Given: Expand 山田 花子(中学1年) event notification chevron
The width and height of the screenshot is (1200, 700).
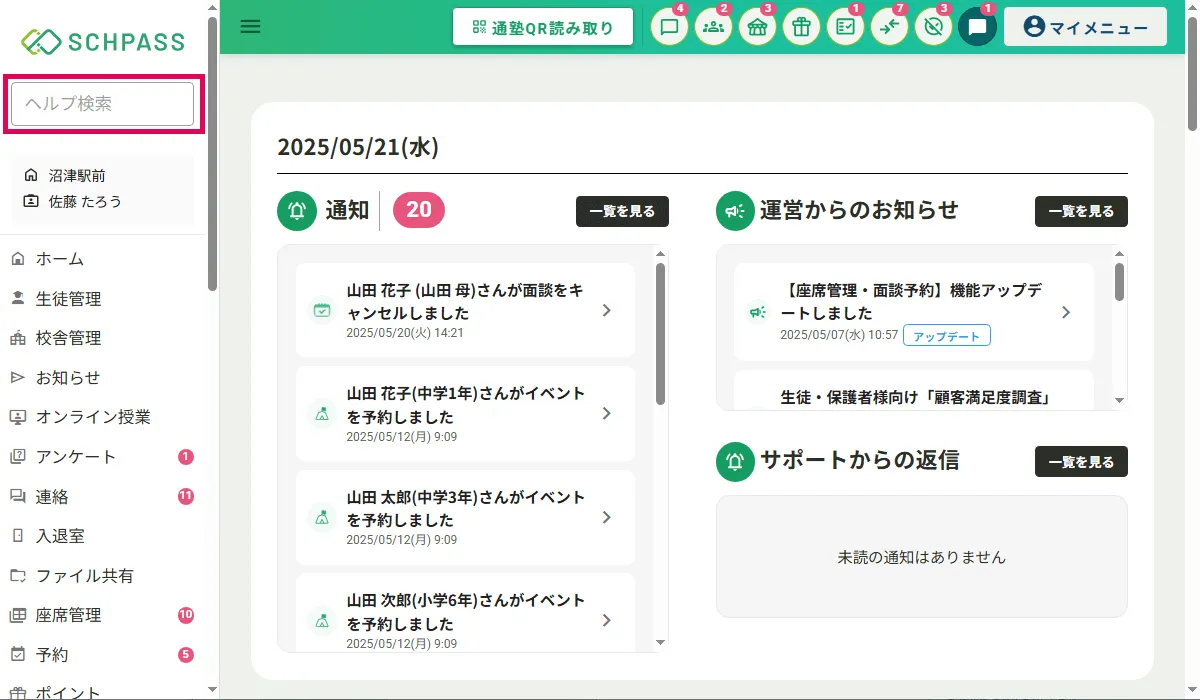Looking at the screenshot, I should tap(606, 413).
